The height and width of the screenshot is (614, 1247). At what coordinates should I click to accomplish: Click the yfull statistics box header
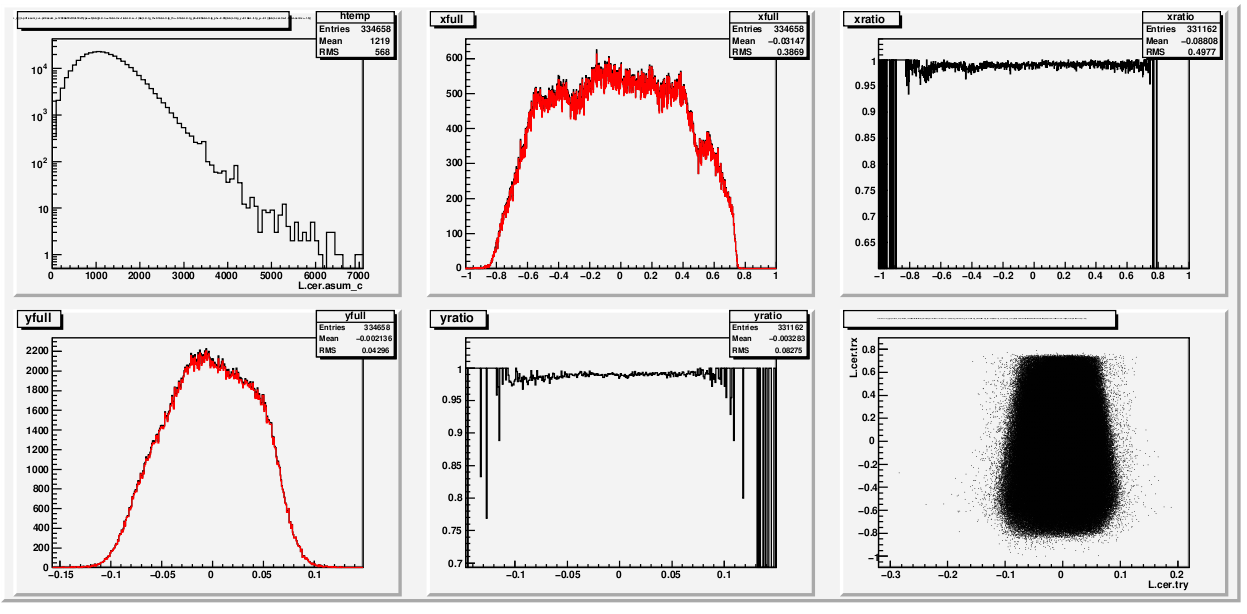[x=356, y=316]
